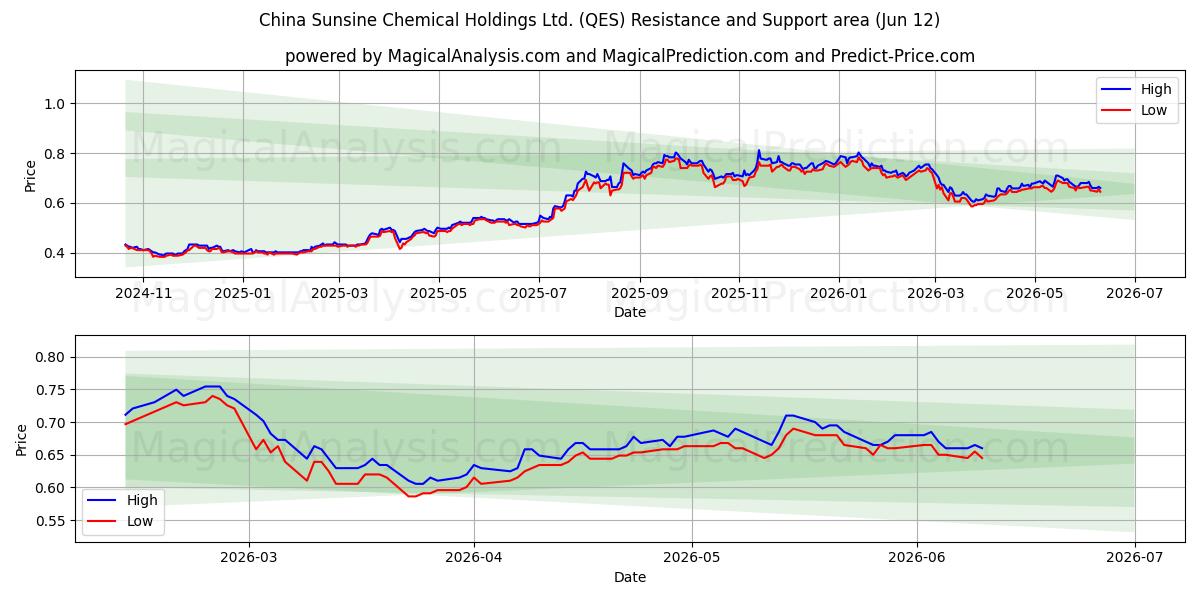Click the '0.60' y-axis tick in bottom chart
This screenshot has width=1200, height=600.
click(x=51, y=488)
